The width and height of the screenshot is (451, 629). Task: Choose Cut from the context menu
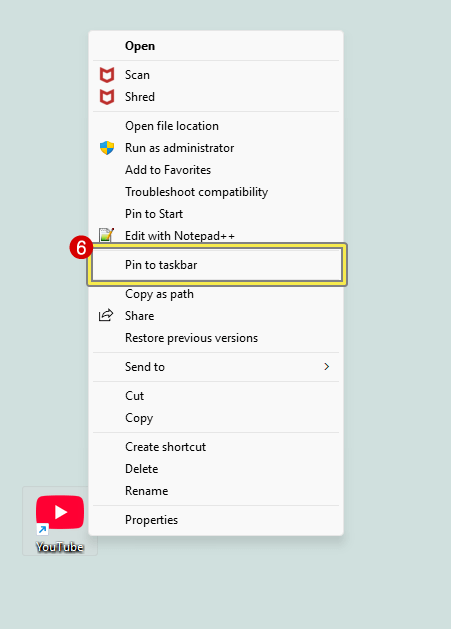point(216,396)
